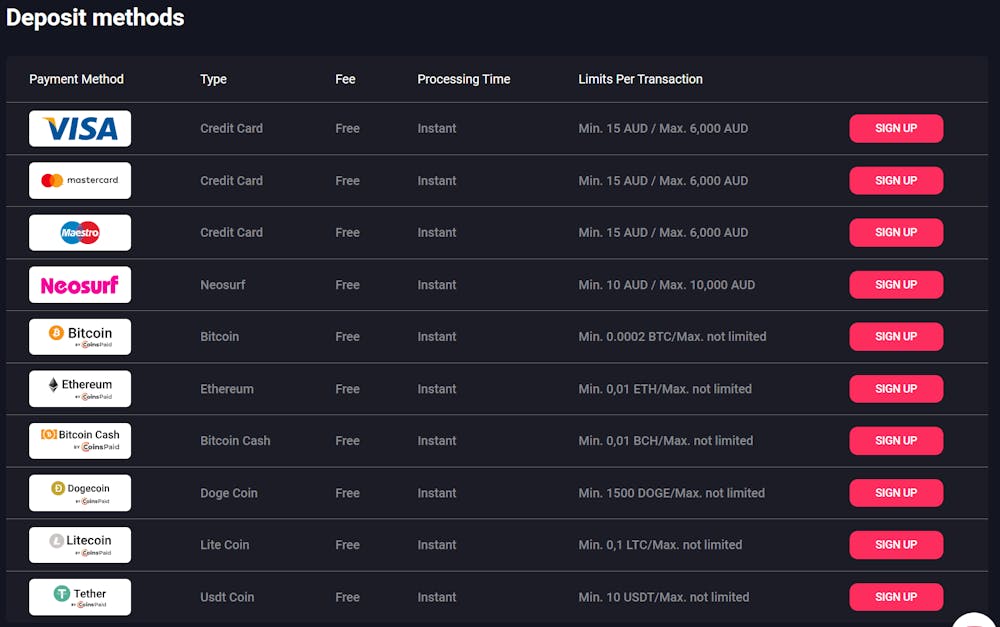Click 'Min. 0,01 ETH/Max. not limited'
The image size is (1000, 627).
665,388
